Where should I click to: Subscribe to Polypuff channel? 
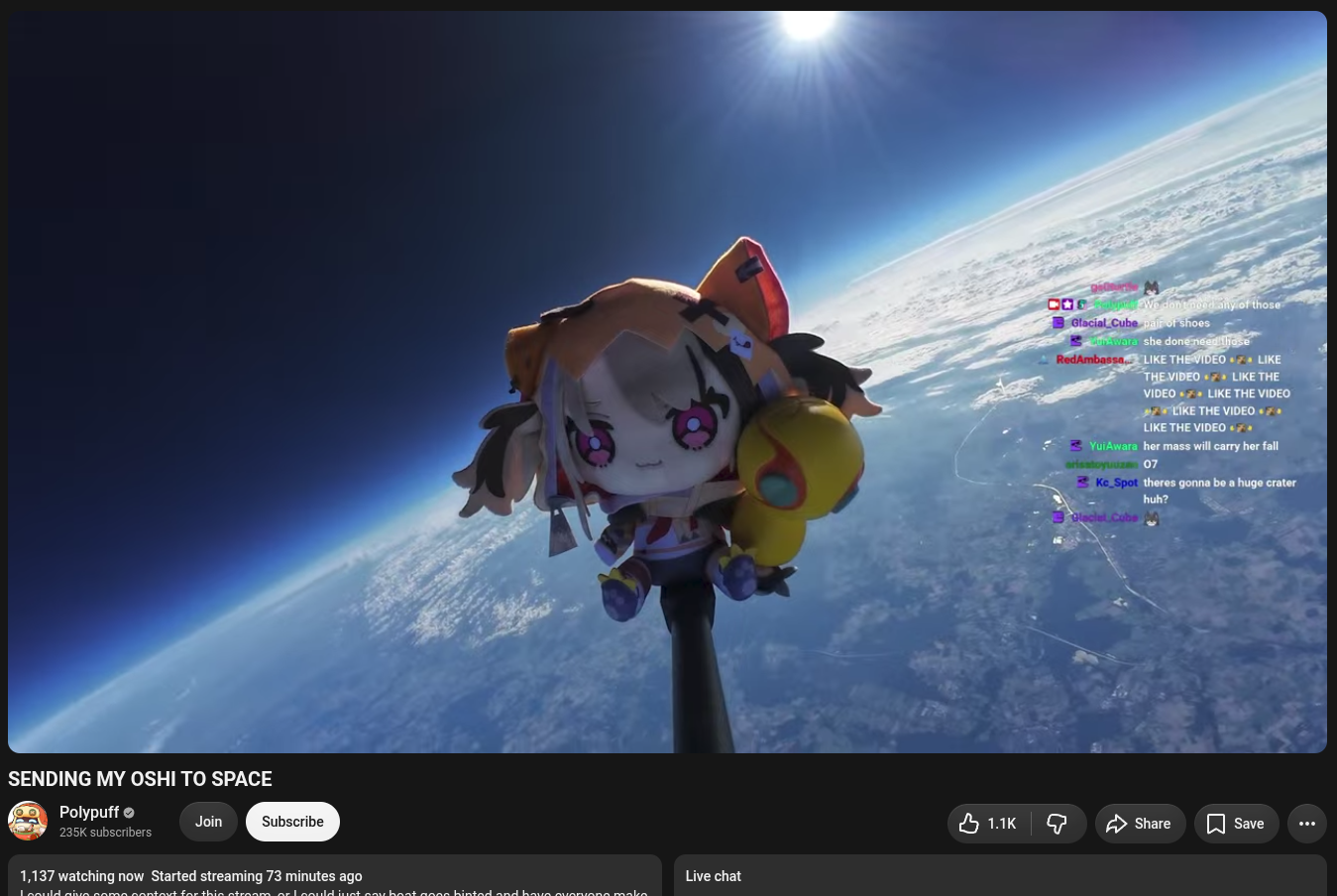pos(292,822)
